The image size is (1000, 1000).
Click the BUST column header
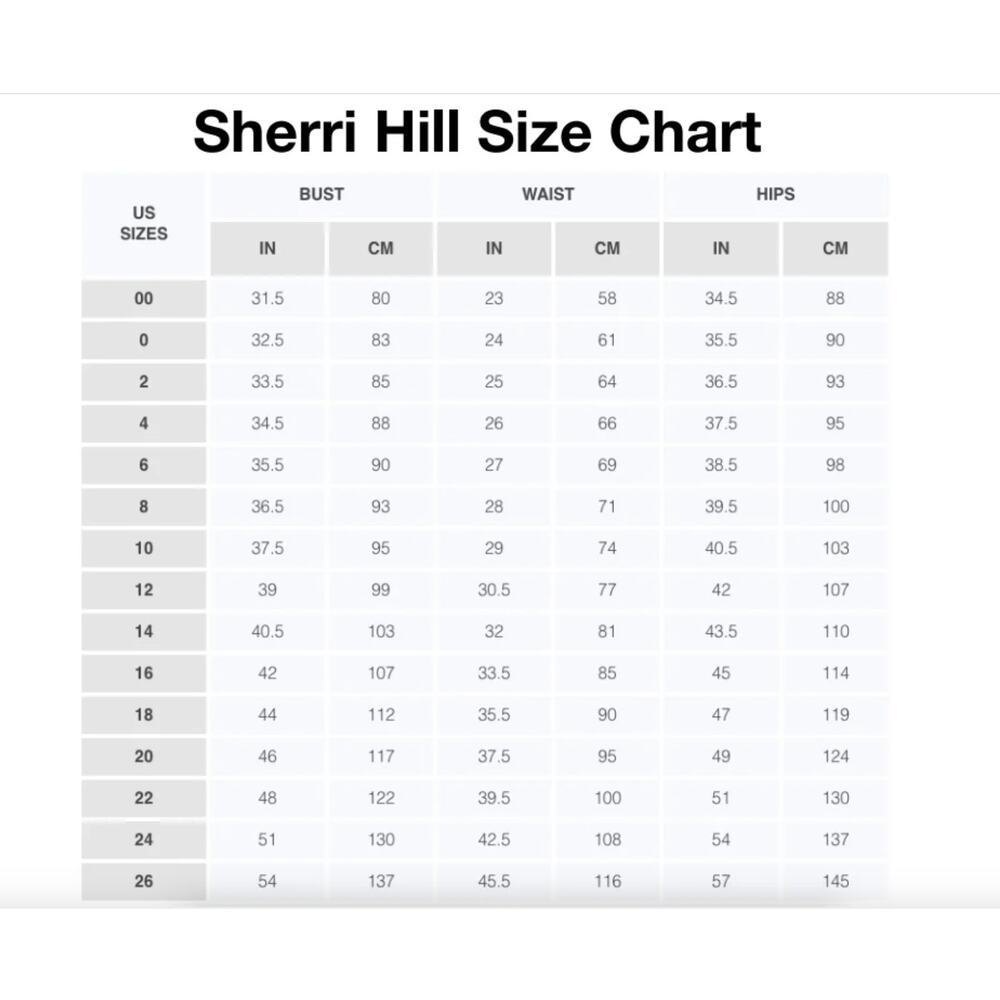point(321,194)
